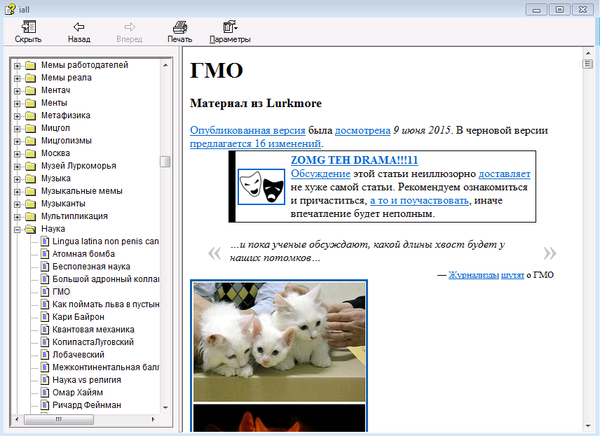Open the Параметры options icon

[x=230, y=27]
